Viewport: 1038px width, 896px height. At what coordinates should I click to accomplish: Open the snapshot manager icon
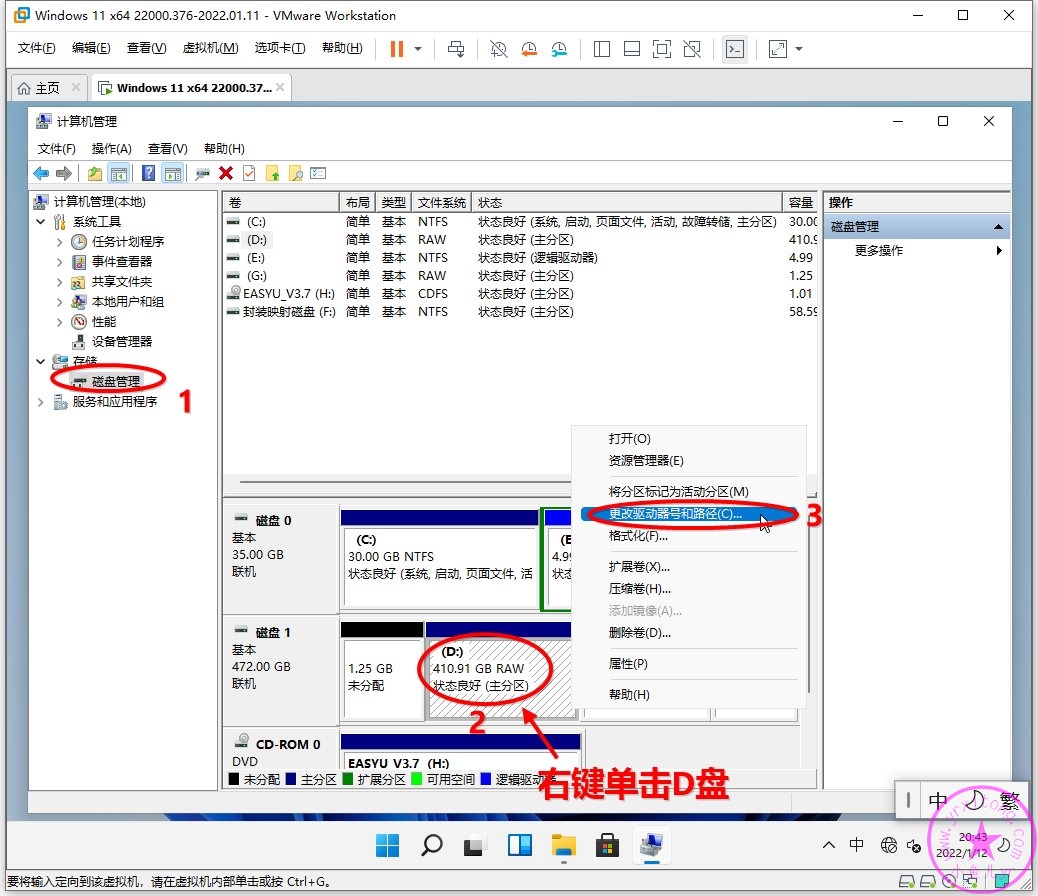pos(559,49)
